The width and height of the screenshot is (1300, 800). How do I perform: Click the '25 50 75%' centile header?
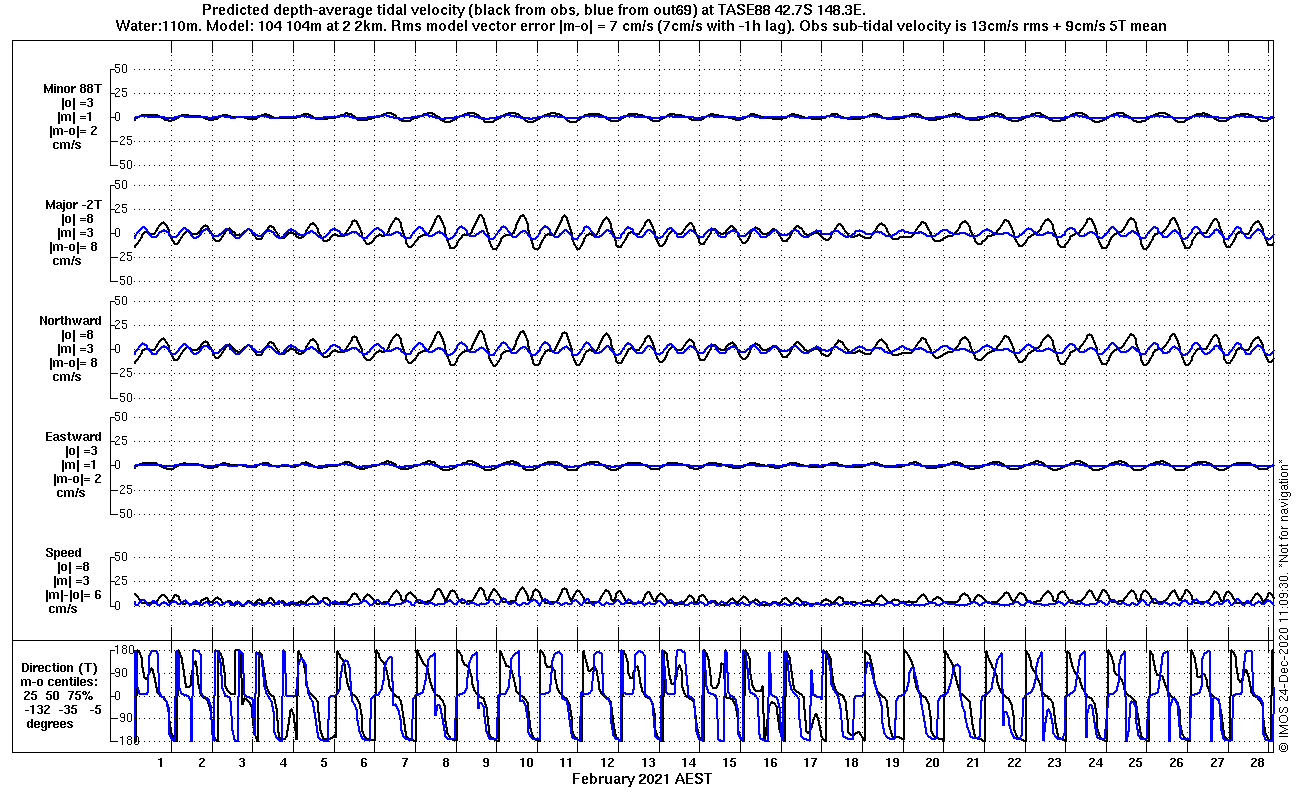(x=60, y=696)
